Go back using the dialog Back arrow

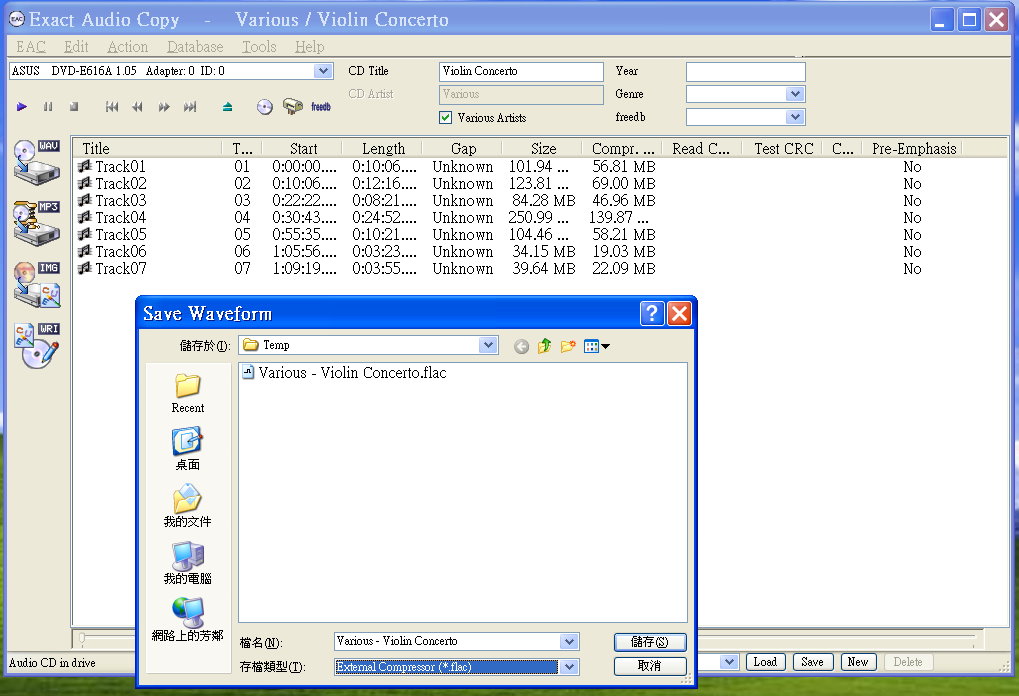click(x=521, y=346)
